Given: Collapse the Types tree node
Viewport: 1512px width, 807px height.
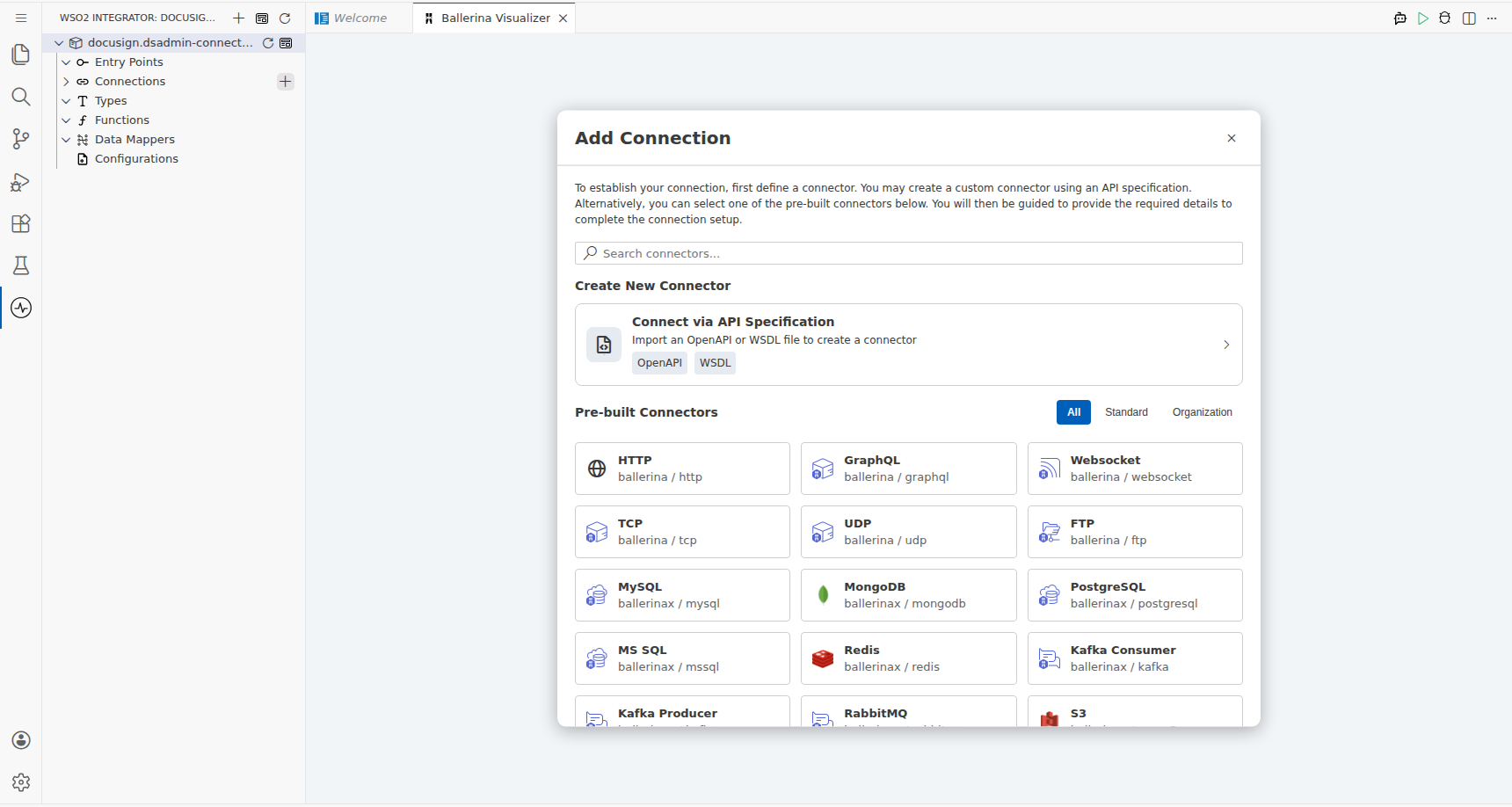Looking at the screenshot, I should click(x=66, y=100).
